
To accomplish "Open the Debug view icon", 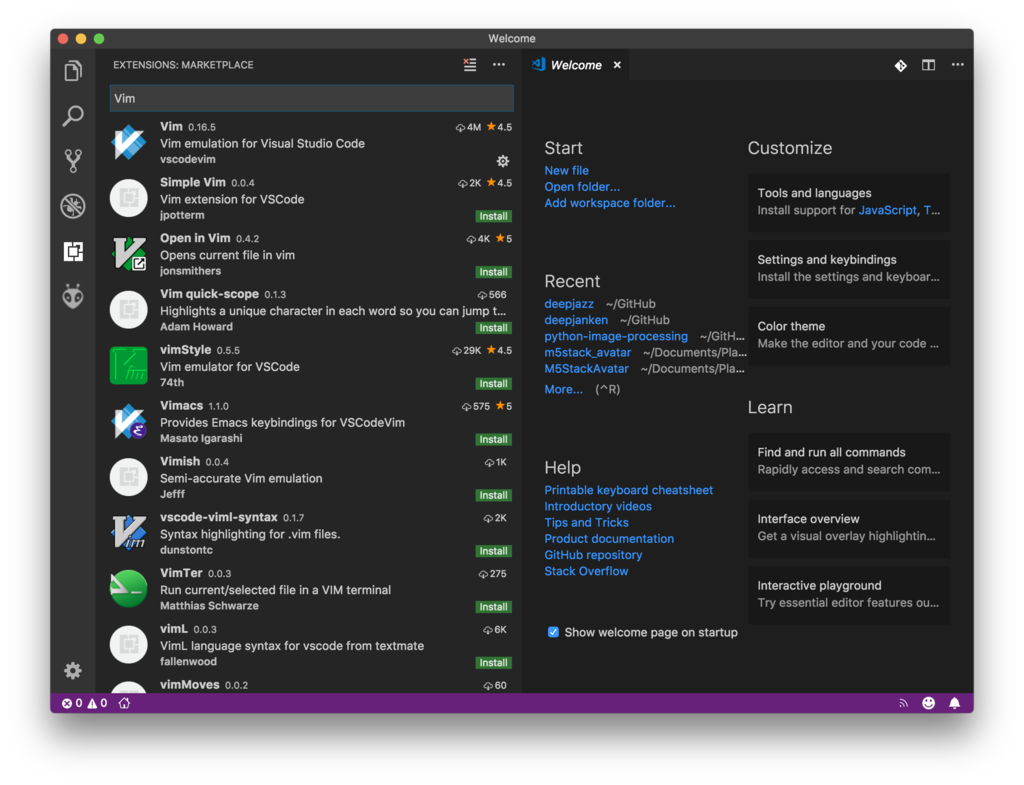I will [x=73, y=206].
